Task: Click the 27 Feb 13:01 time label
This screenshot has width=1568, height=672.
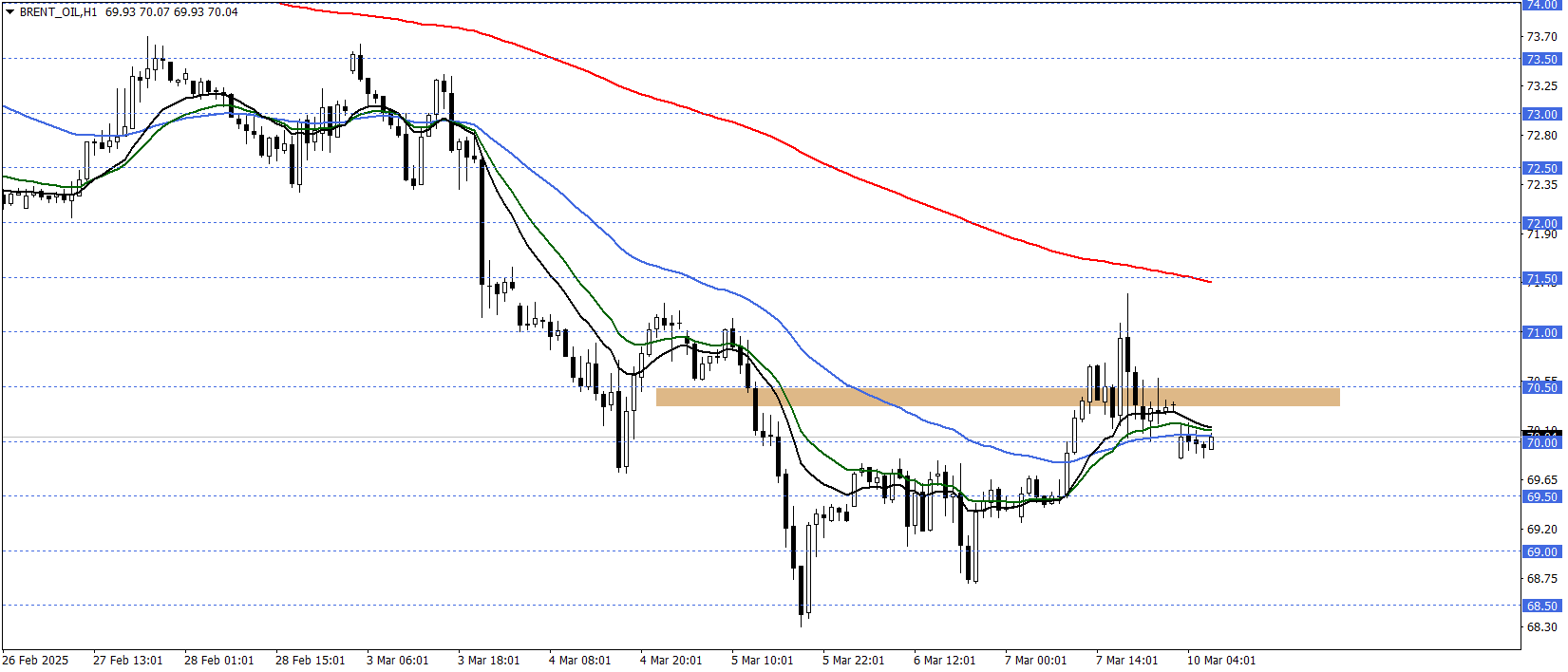Action: (128, 660)
